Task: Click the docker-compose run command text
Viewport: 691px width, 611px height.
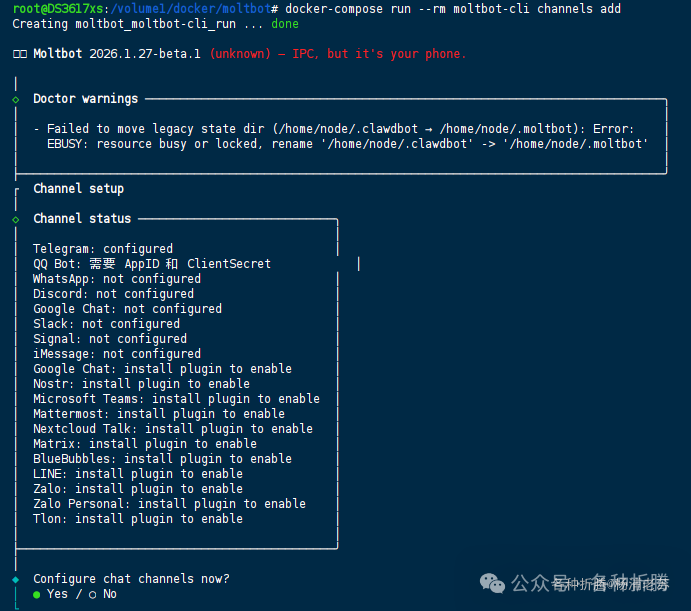Action: coord(452,9)
